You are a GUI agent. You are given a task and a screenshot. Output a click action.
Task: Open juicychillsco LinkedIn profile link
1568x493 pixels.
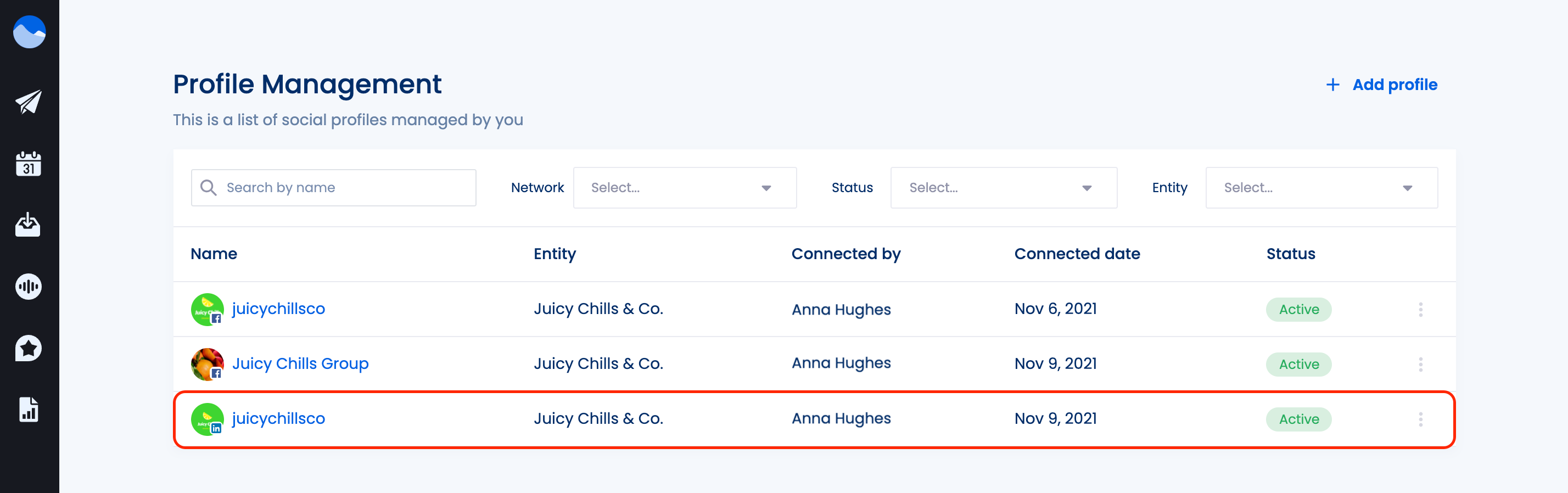[x=279, y=418]
